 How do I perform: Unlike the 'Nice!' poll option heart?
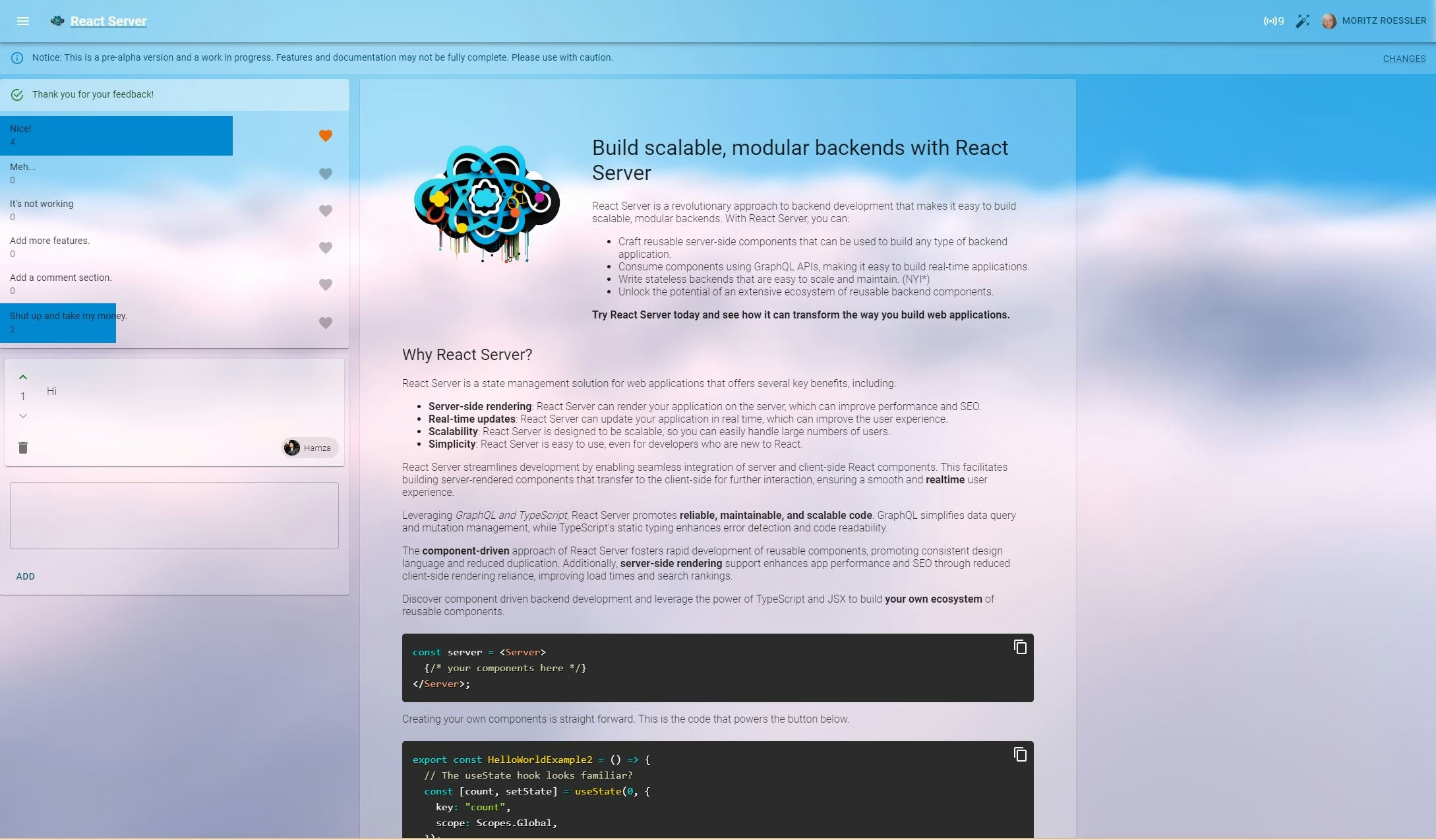(x=326, y=135)
